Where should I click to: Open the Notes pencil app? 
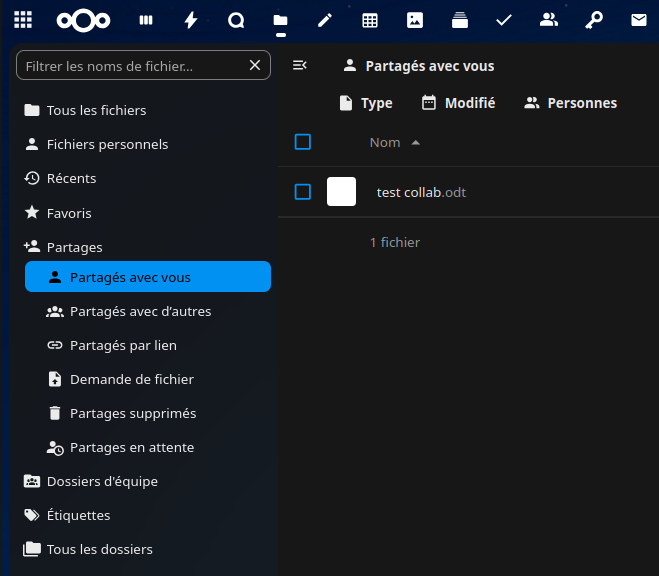(x=324, y=20)
